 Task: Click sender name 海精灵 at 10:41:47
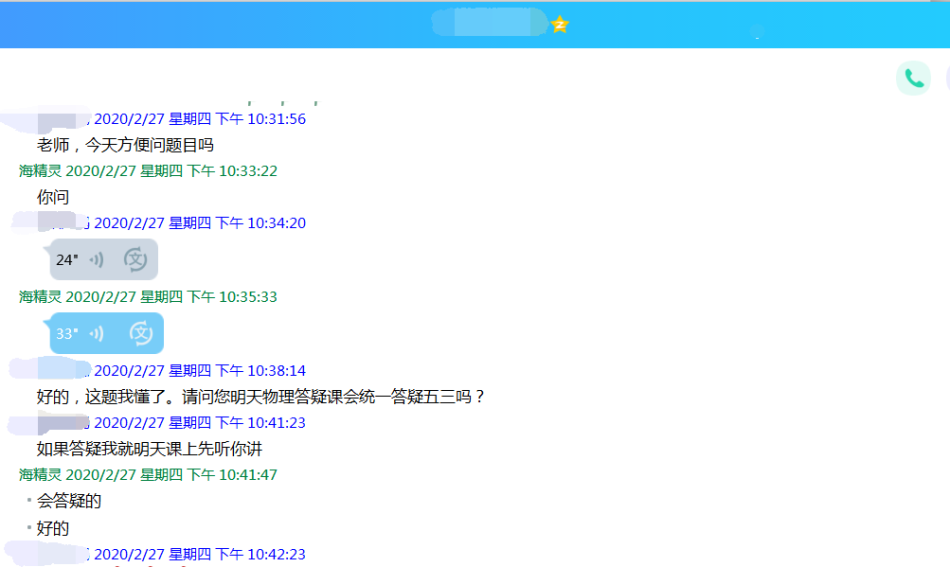coord(41,475)
